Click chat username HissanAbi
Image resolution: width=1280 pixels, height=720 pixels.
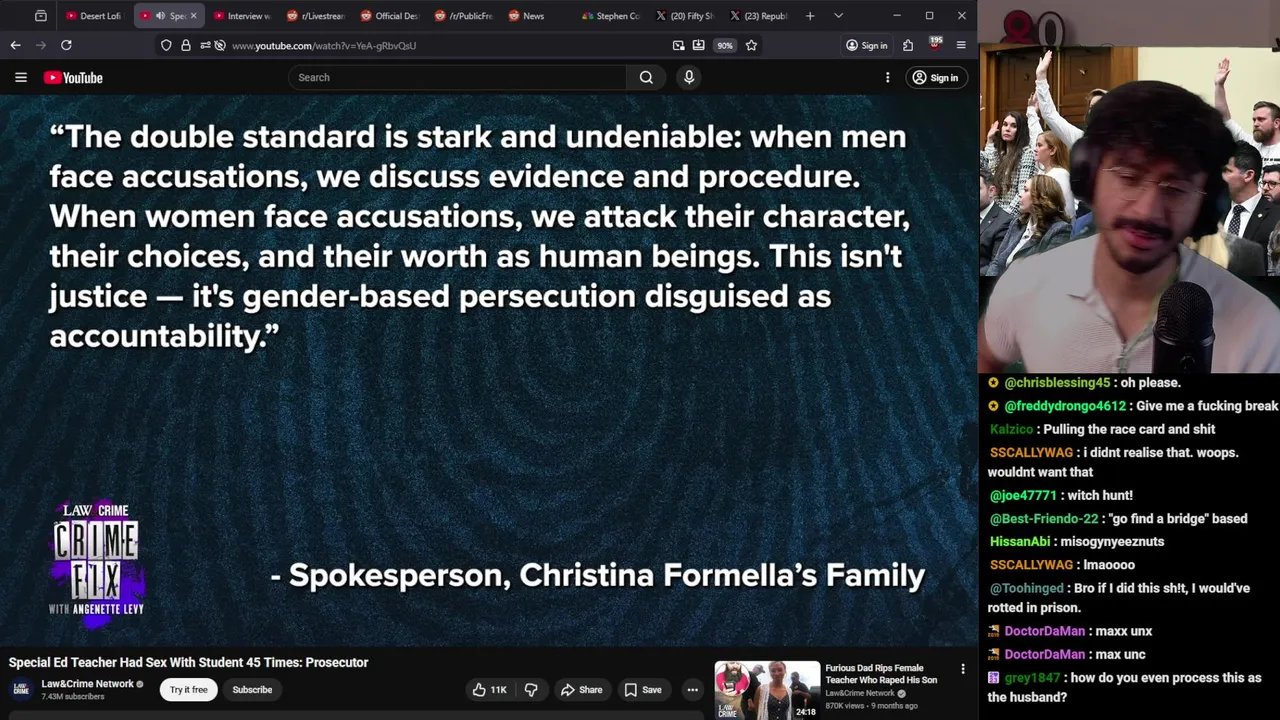(x=1020, y=541)
